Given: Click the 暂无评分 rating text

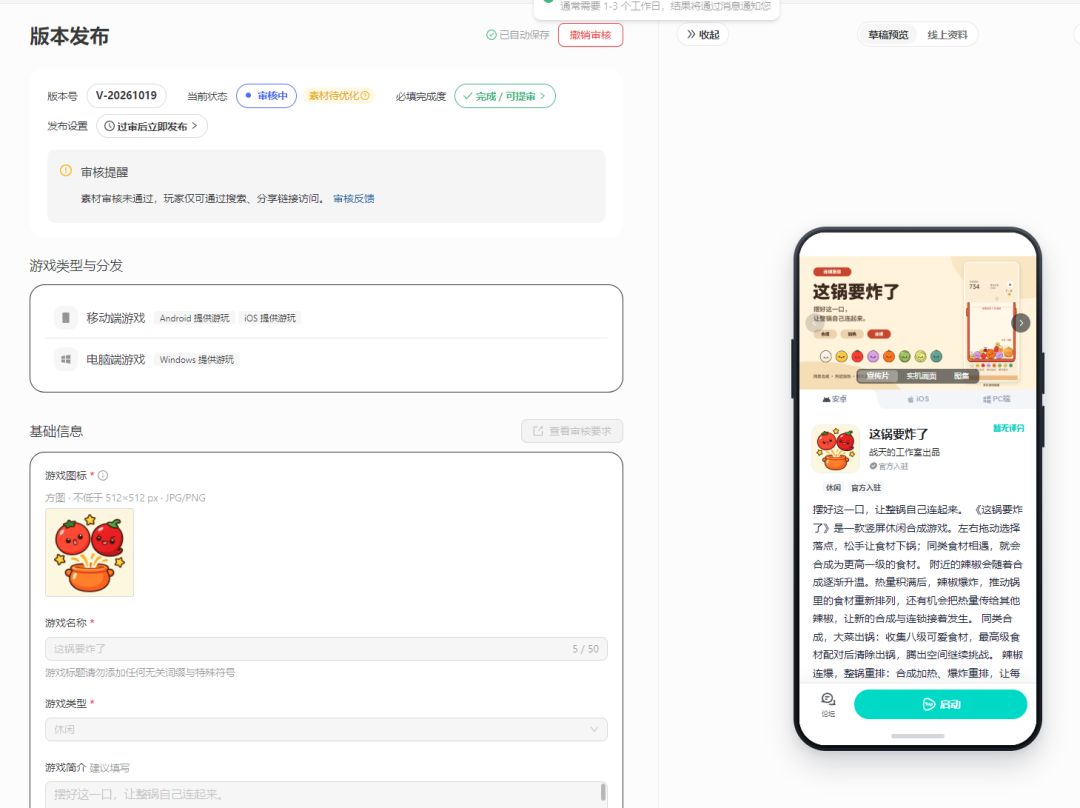Looking at the screenshot, I should 1008,428.
